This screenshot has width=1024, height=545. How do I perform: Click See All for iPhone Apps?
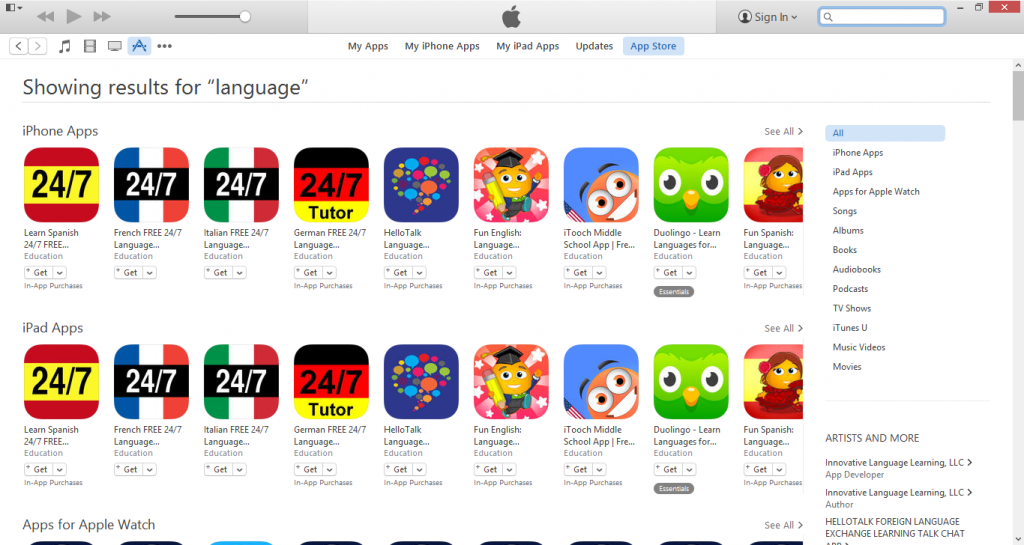coord(784,132)
